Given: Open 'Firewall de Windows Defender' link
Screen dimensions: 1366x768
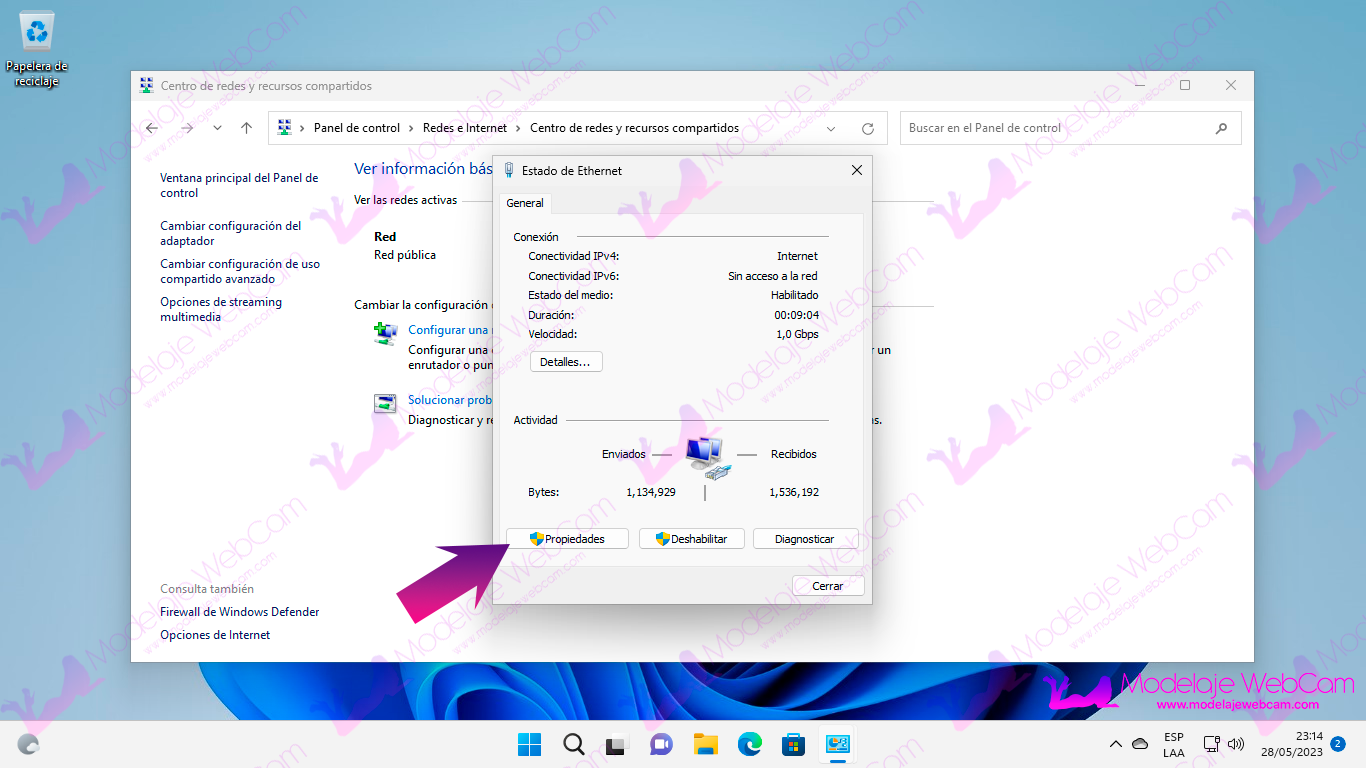Looking at the screenshot, I should coord(239,612).
